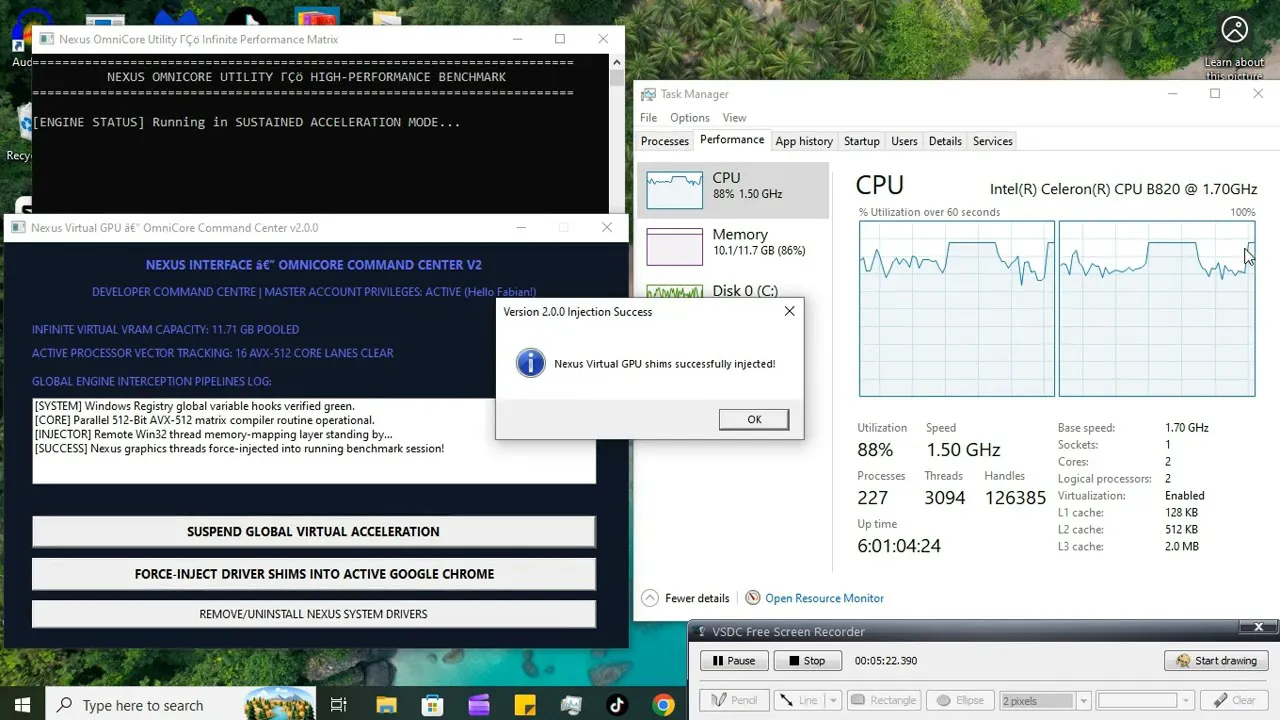Pause the VSDC screen recording
Screen dimensions: 1280x720
pos(734,661)
